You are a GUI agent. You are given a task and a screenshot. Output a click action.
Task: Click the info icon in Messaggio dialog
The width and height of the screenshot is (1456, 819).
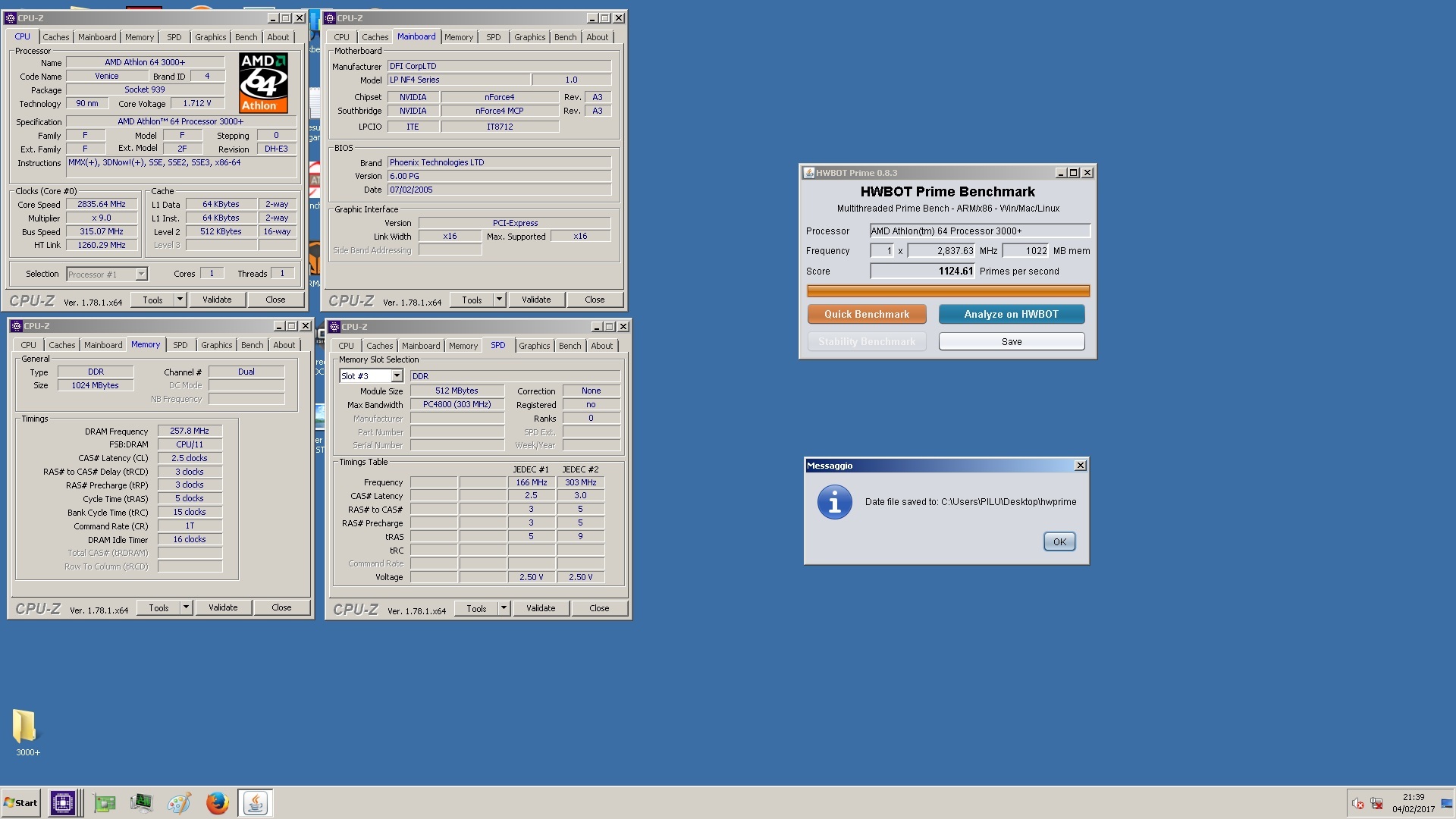tap(834, 502)
